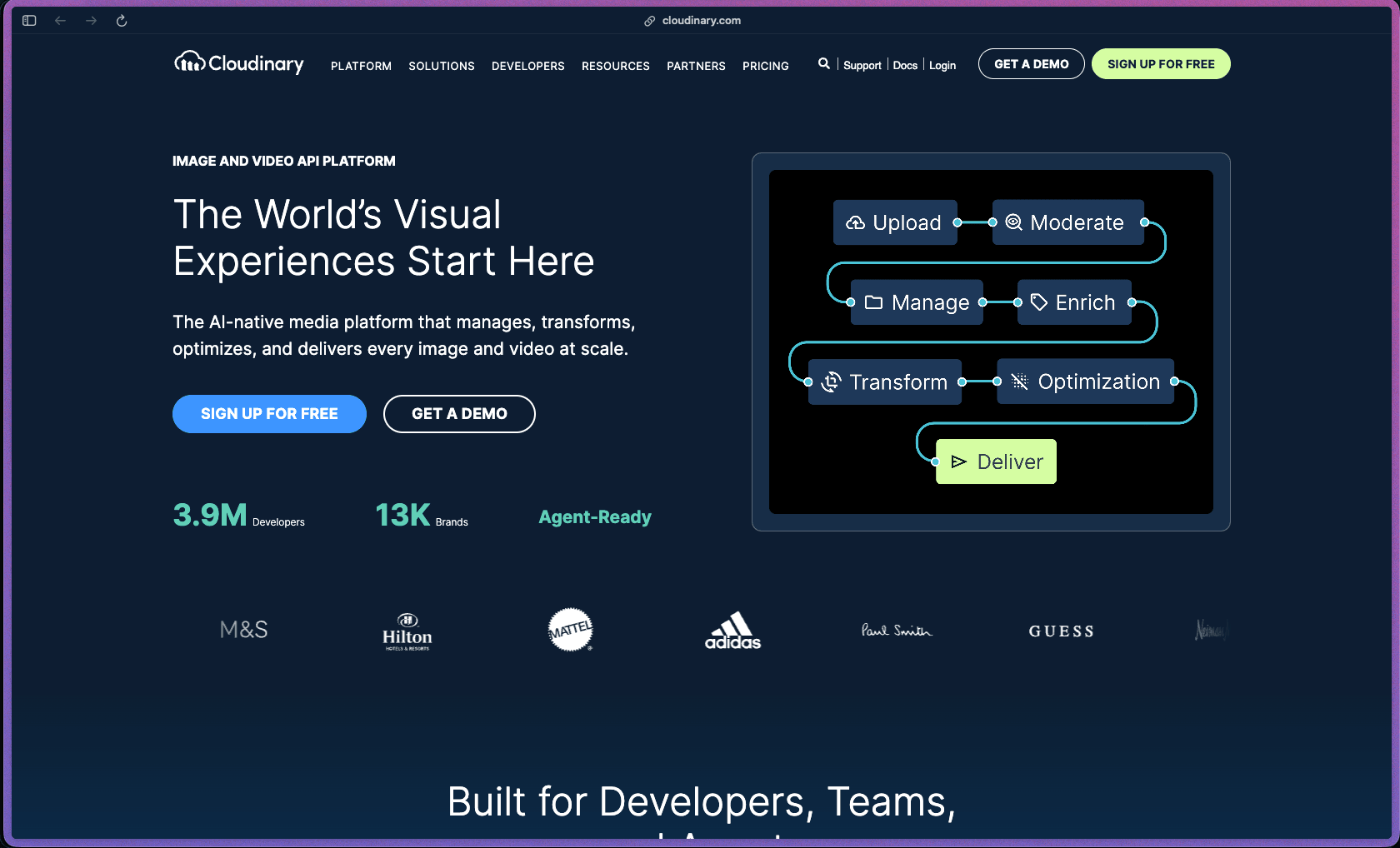Select the Enrich step label
Screen dimensions: 1400x848
click(x=1085, y=302)
